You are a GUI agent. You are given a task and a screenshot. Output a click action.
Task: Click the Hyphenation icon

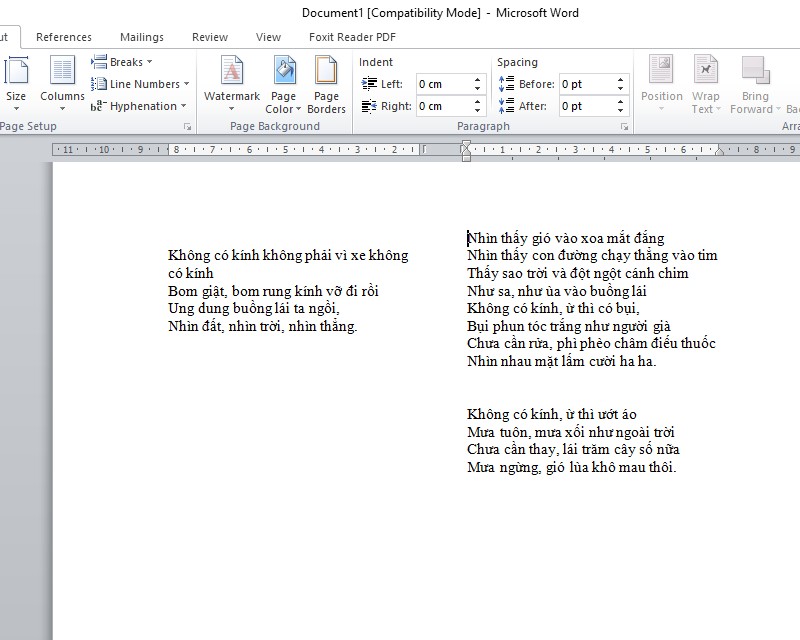[98, 106]
